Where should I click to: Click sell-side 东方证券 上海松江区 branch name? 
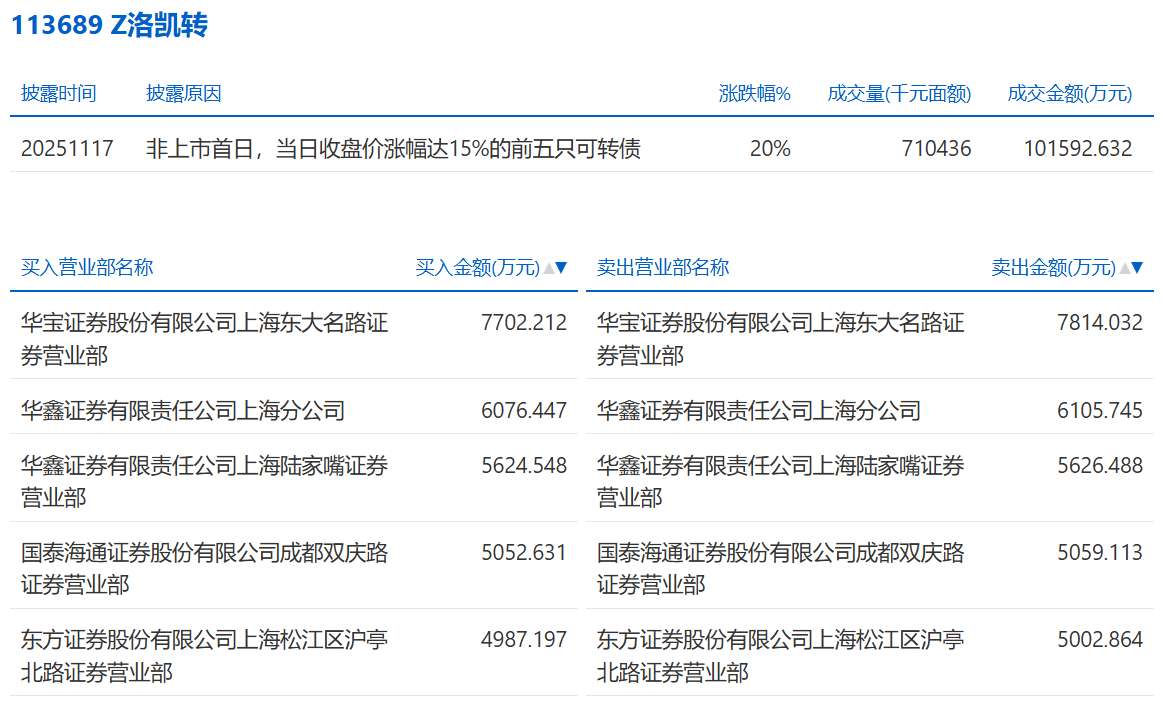point(780,655)
